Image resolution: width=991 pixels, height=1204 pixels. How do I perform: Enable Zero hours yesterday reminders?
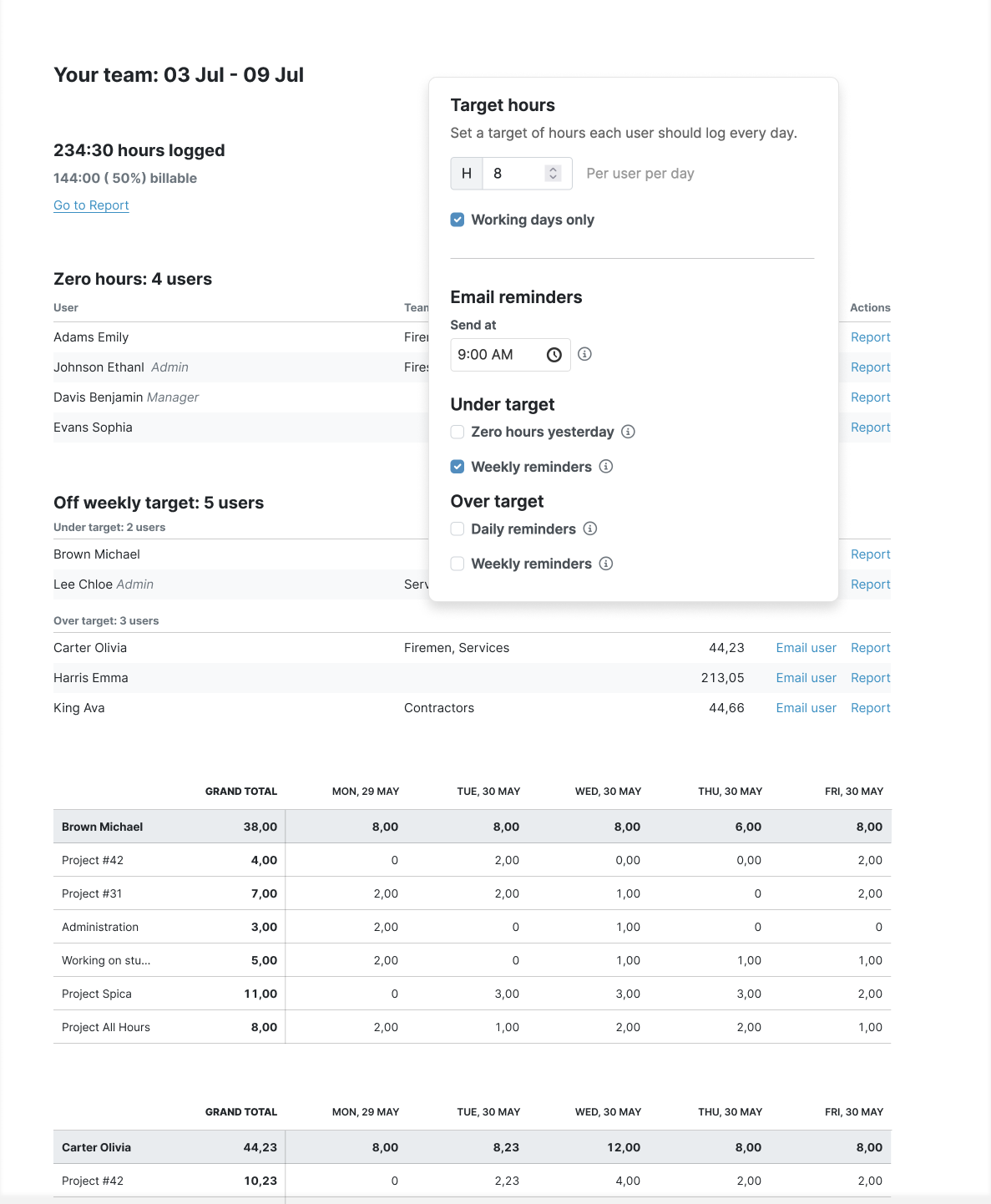coord(457,432)
